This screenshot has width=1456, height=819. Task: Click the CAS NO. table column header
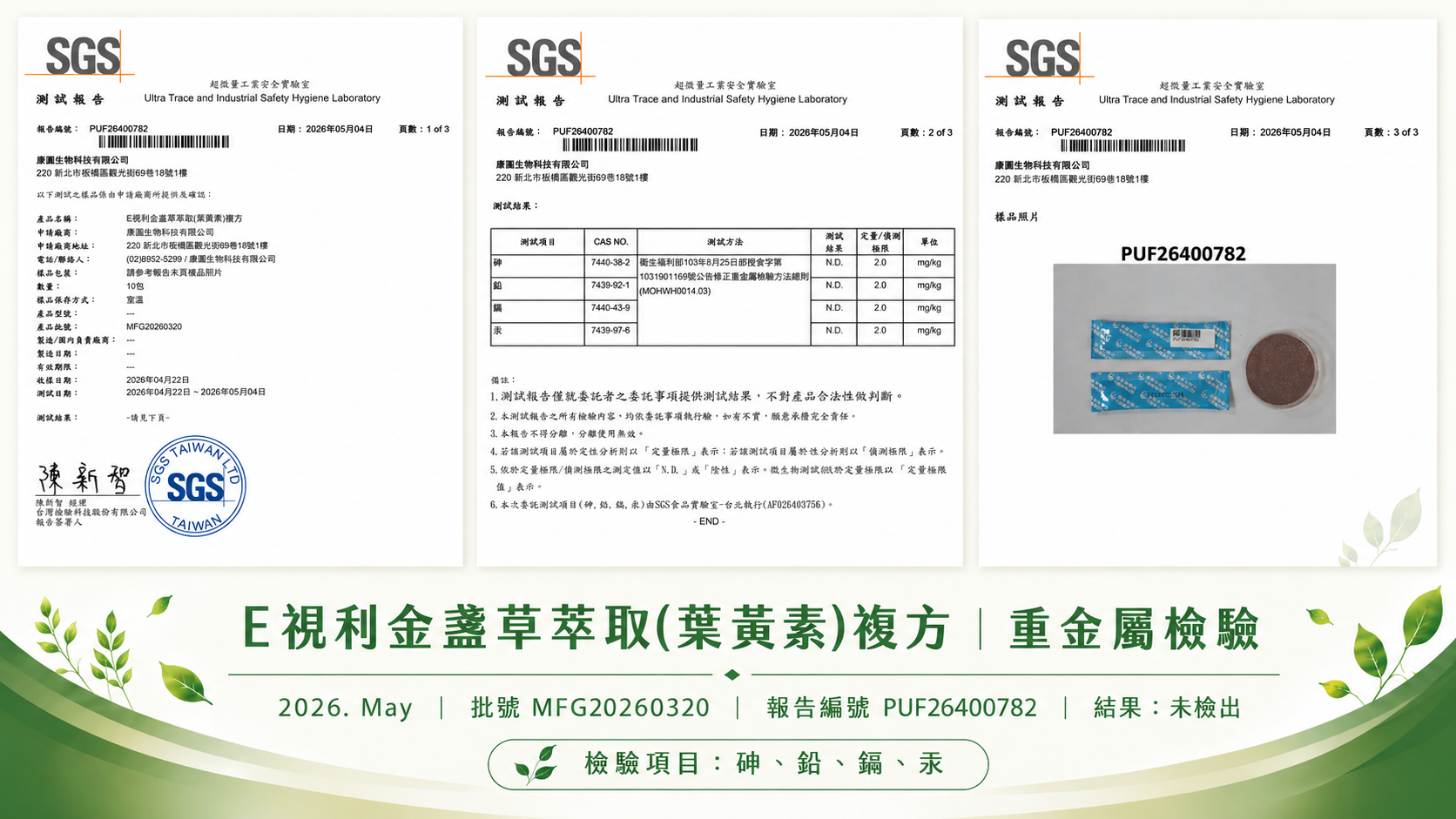point(610,242)
